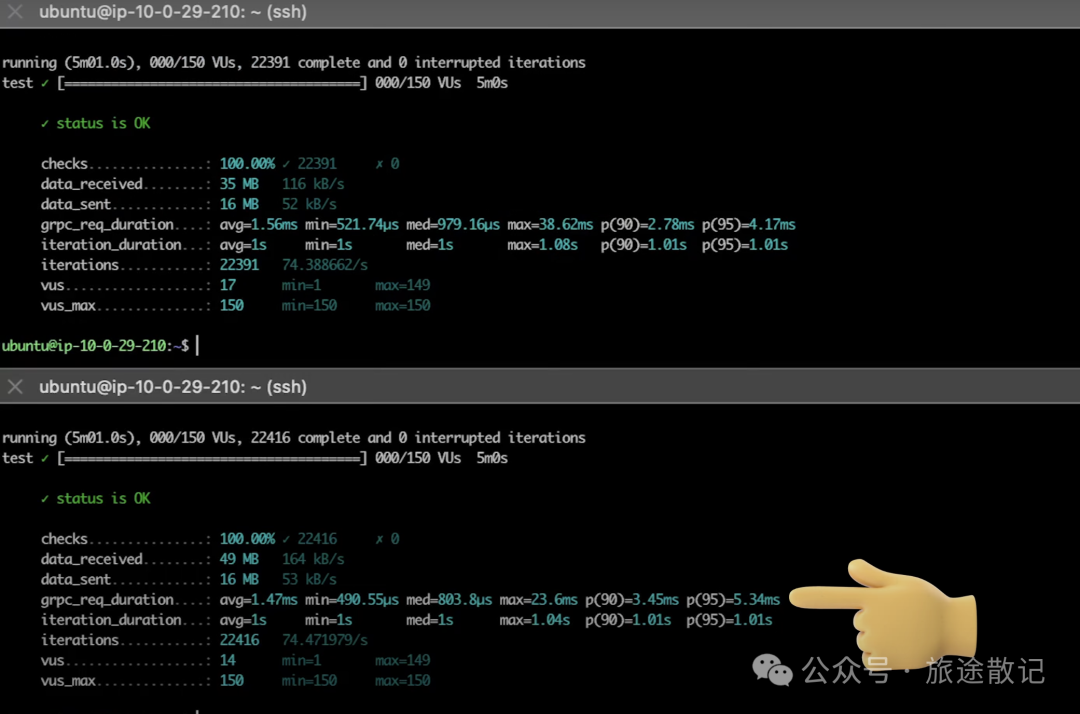This screenshot has width=1080, height=714.
Task: Click lower p(90)=3.45ms value
Action: click(632, 600)
